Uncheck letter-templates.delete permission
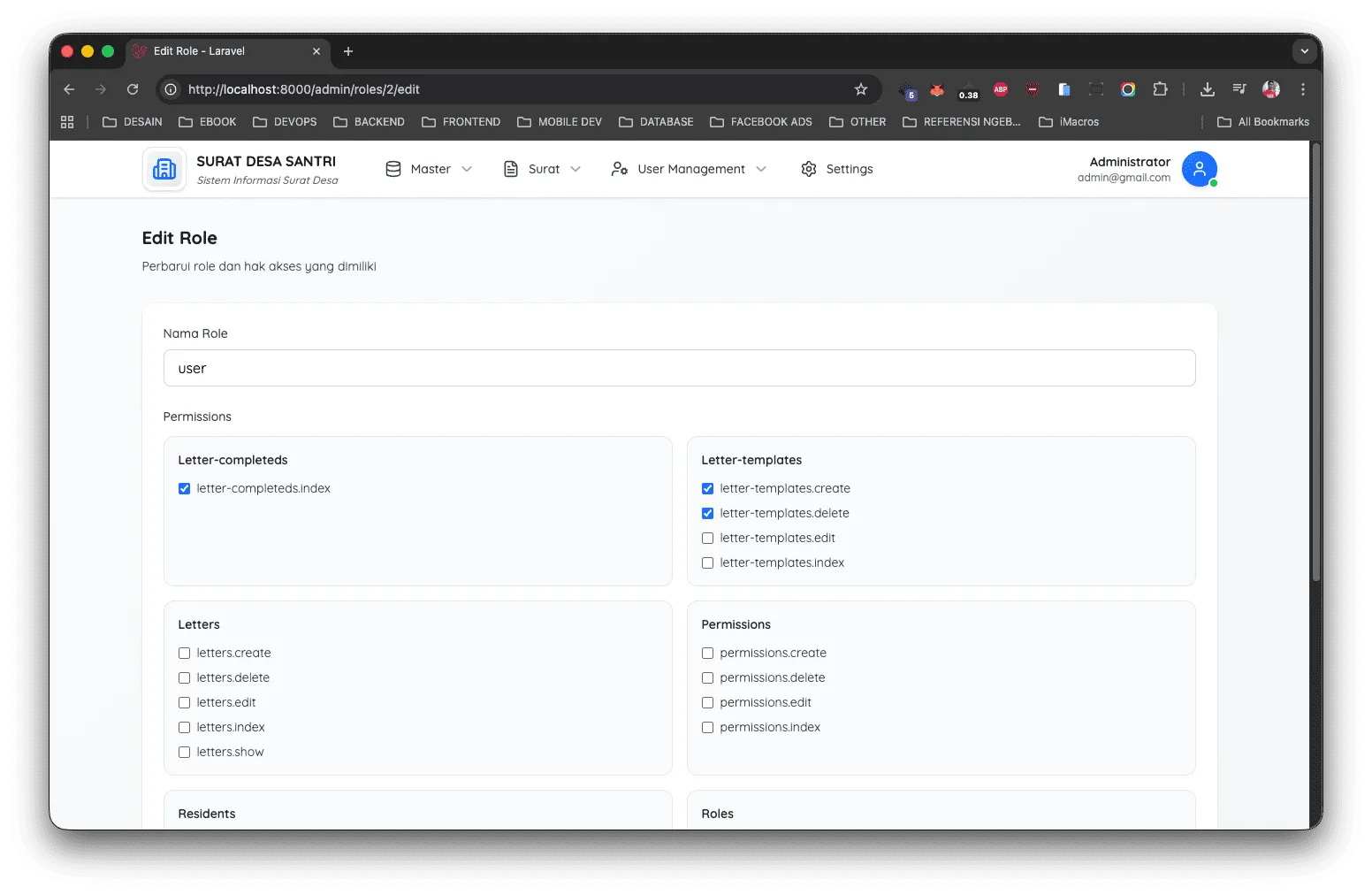The width and height of the screenshot is (1372, 895). [707, 513]
